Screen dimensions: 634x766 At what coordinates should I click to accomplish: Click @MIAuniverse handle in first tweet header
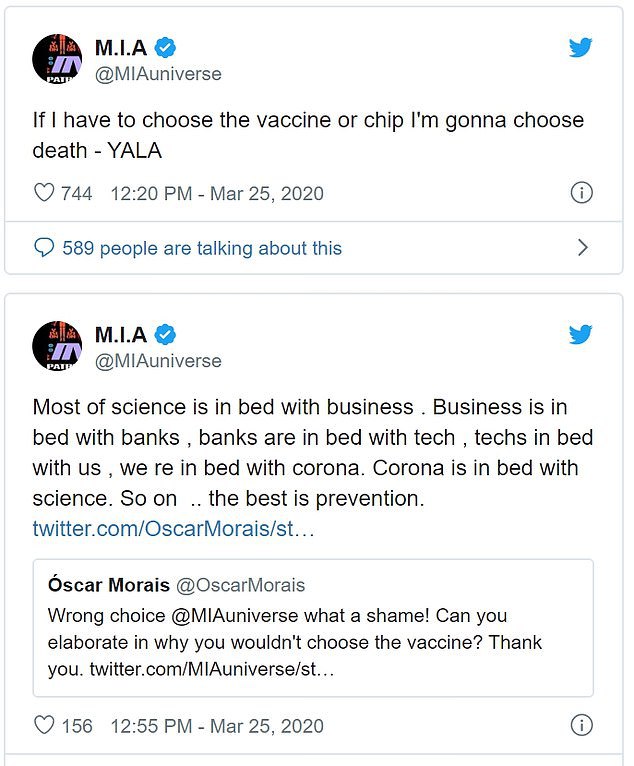[x=158, y=74]
